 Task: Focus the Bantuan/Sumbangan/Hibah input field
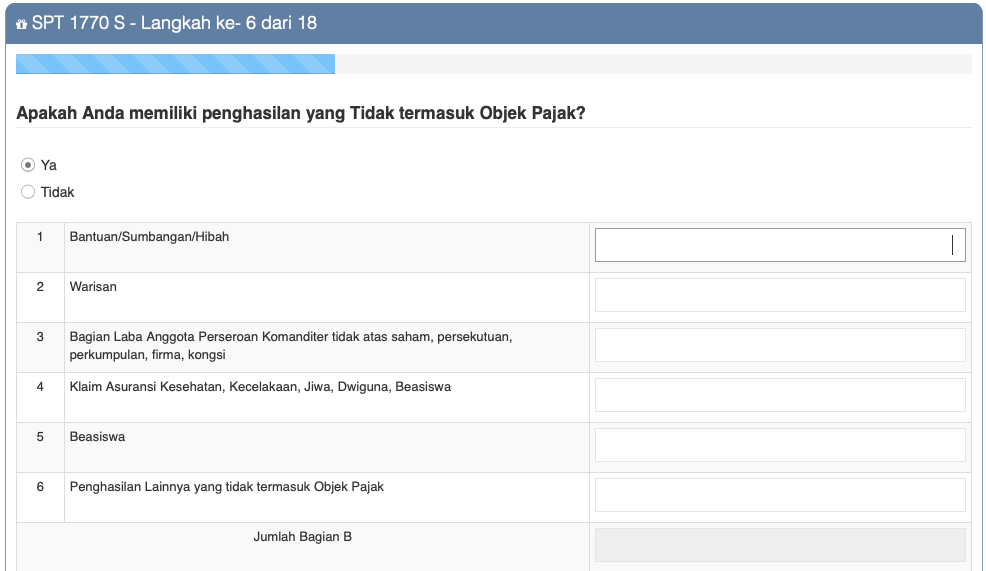pos(779,245)
